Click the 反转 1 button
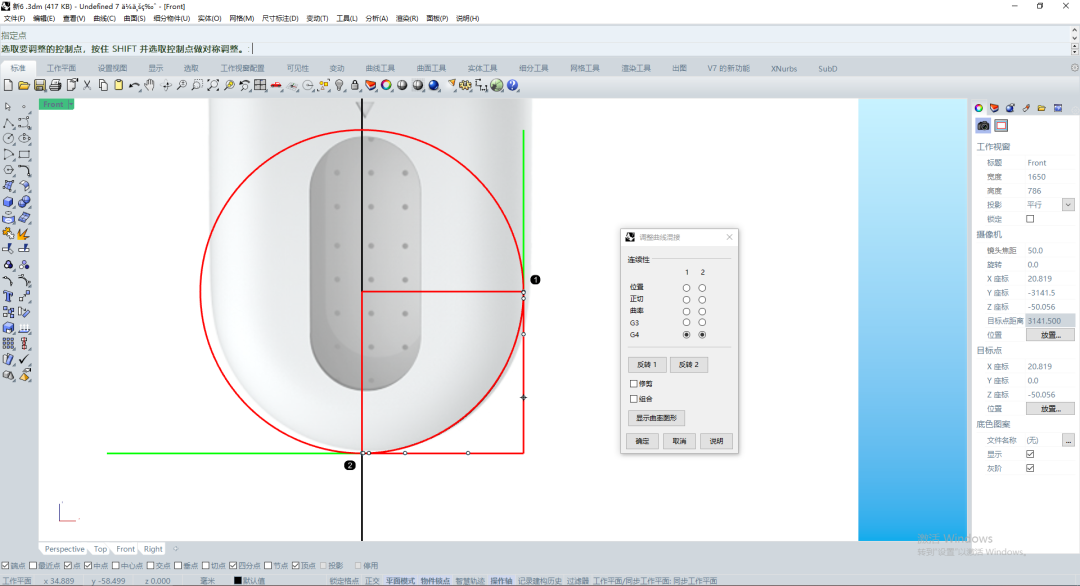Image resolution: width=1080 pixels, height=586 pixels. pos(646,365)
